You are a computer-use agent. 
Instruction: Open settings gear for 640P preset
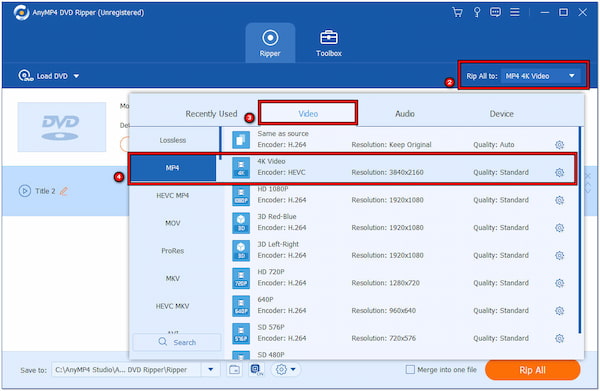559,311
